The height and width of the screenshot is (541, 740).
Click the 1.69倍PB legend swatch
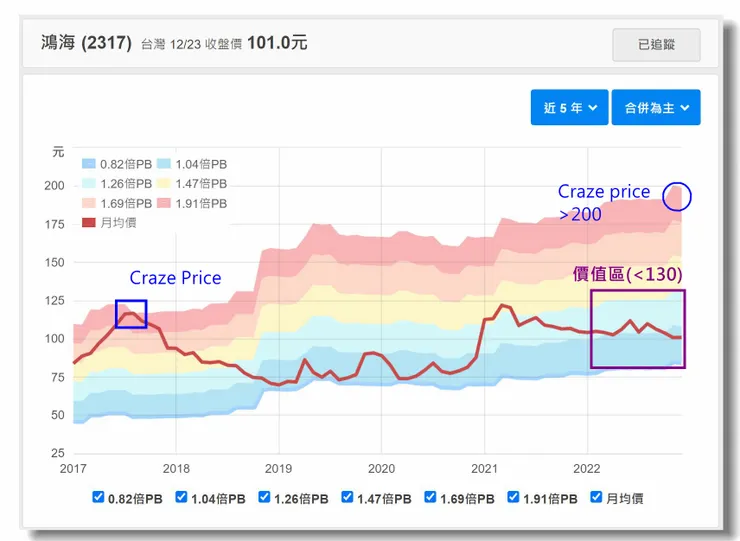pyautogui.click(x=89, y=203)
